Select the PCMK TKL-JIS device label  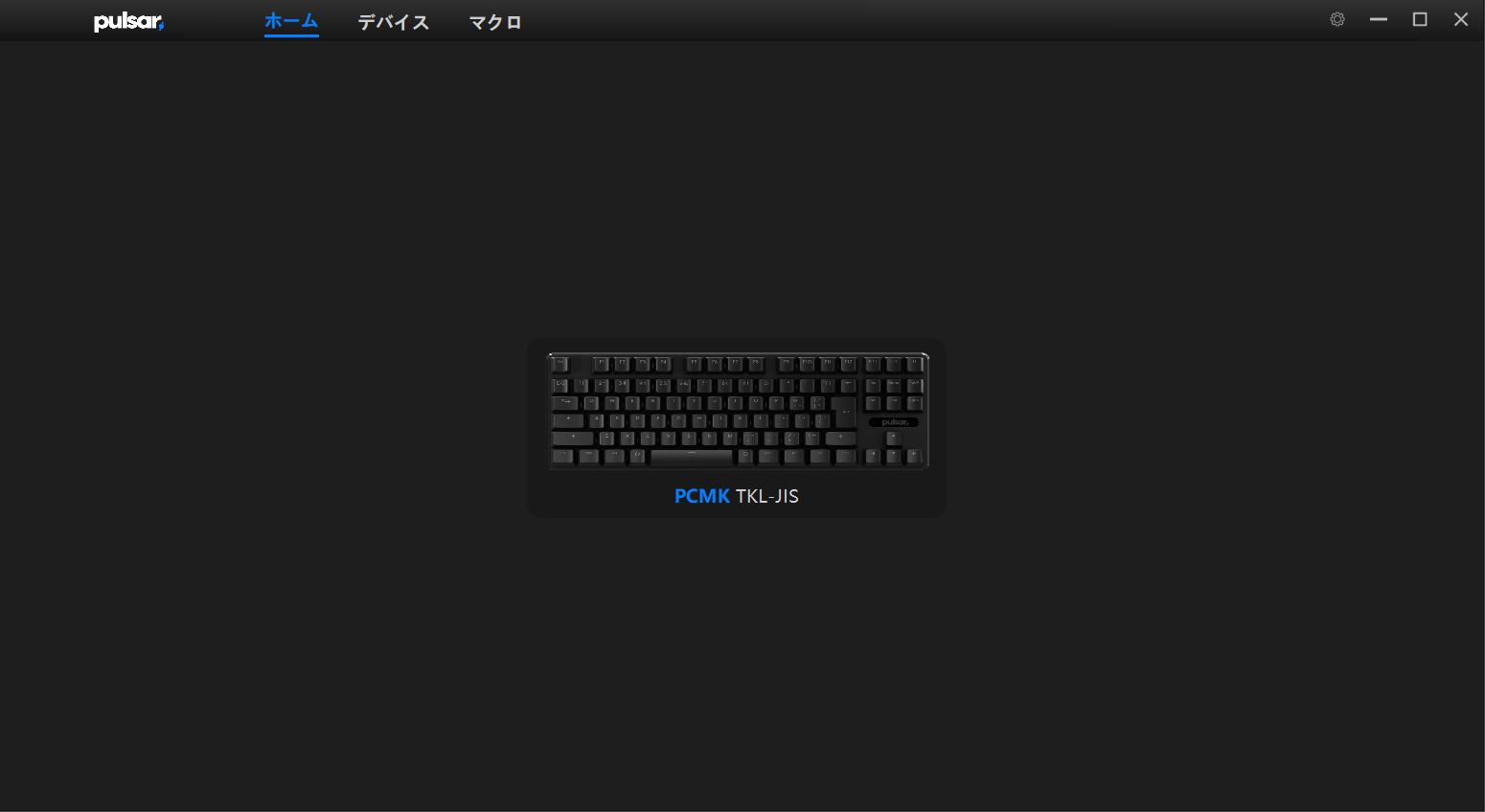(736, 496)
